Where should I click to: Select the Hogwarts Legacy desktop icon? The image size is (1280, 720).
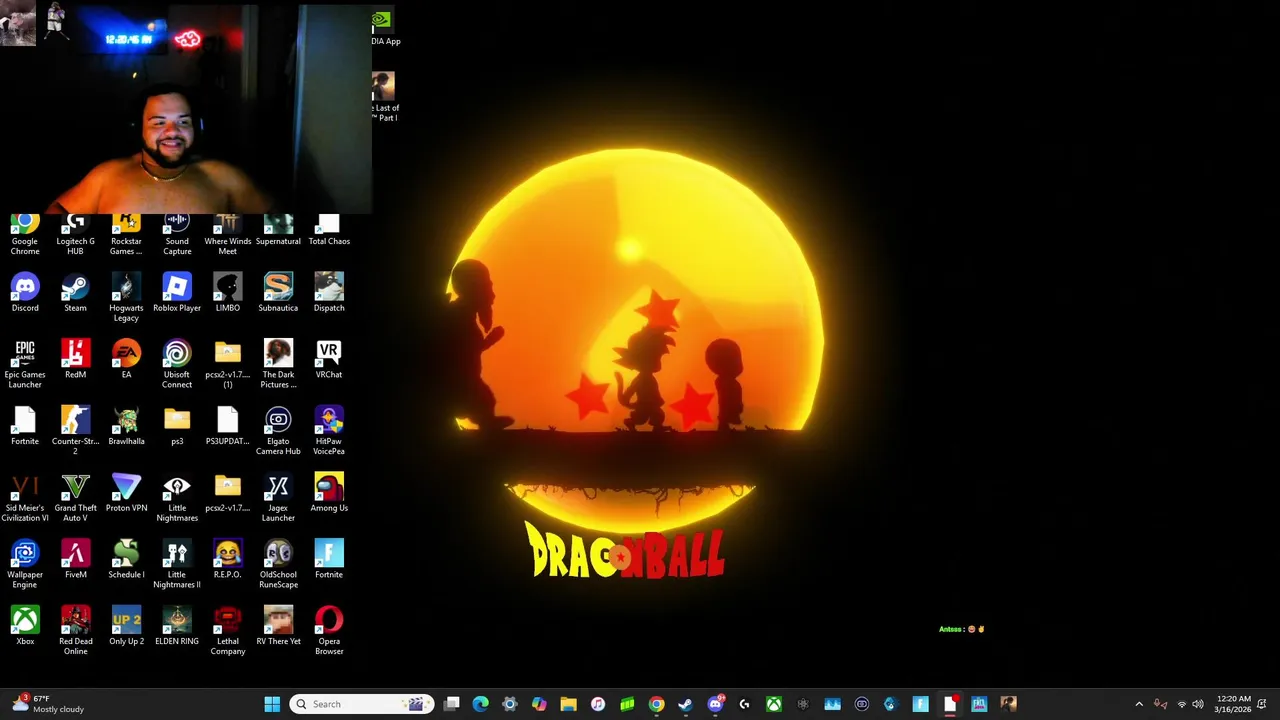coord(126,298)
